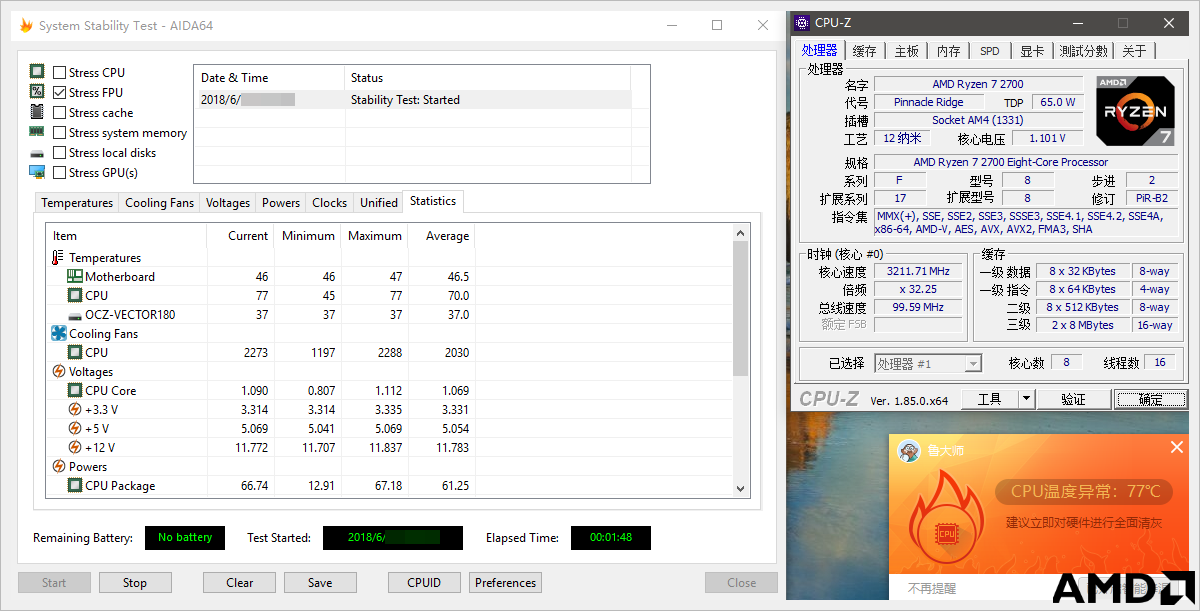Click the Stress GPU monitor icon
The image size is (1200, 611).
tap(37, 172)
